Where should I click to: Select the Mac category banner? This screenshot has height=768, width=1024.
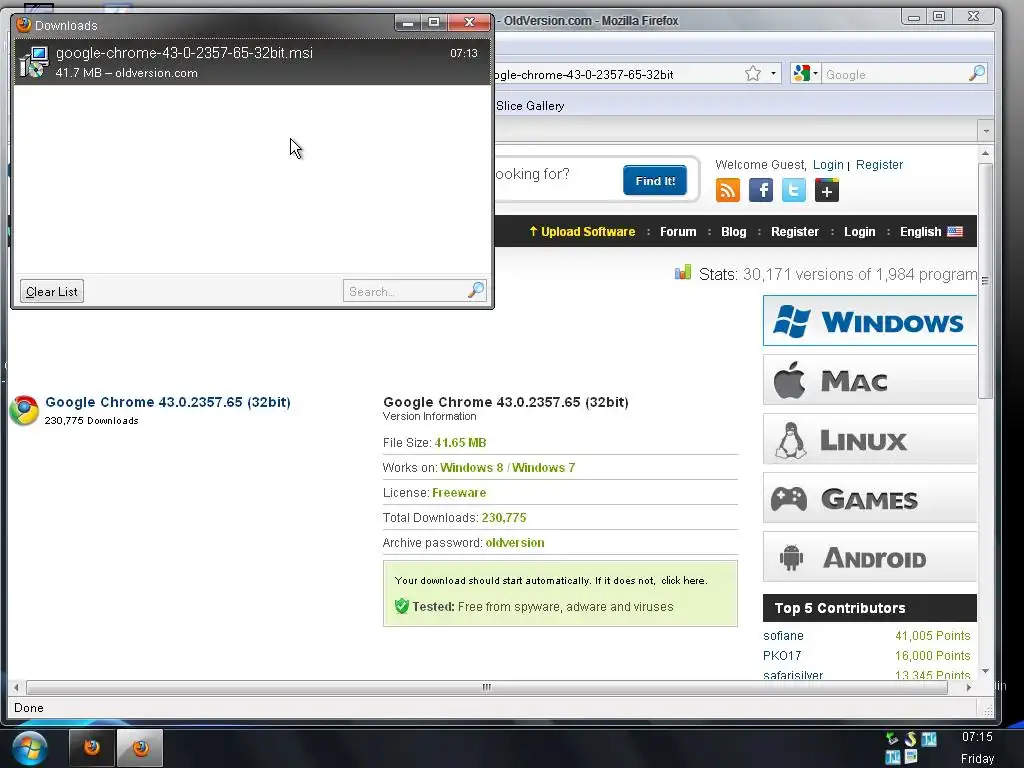[870, 380]
